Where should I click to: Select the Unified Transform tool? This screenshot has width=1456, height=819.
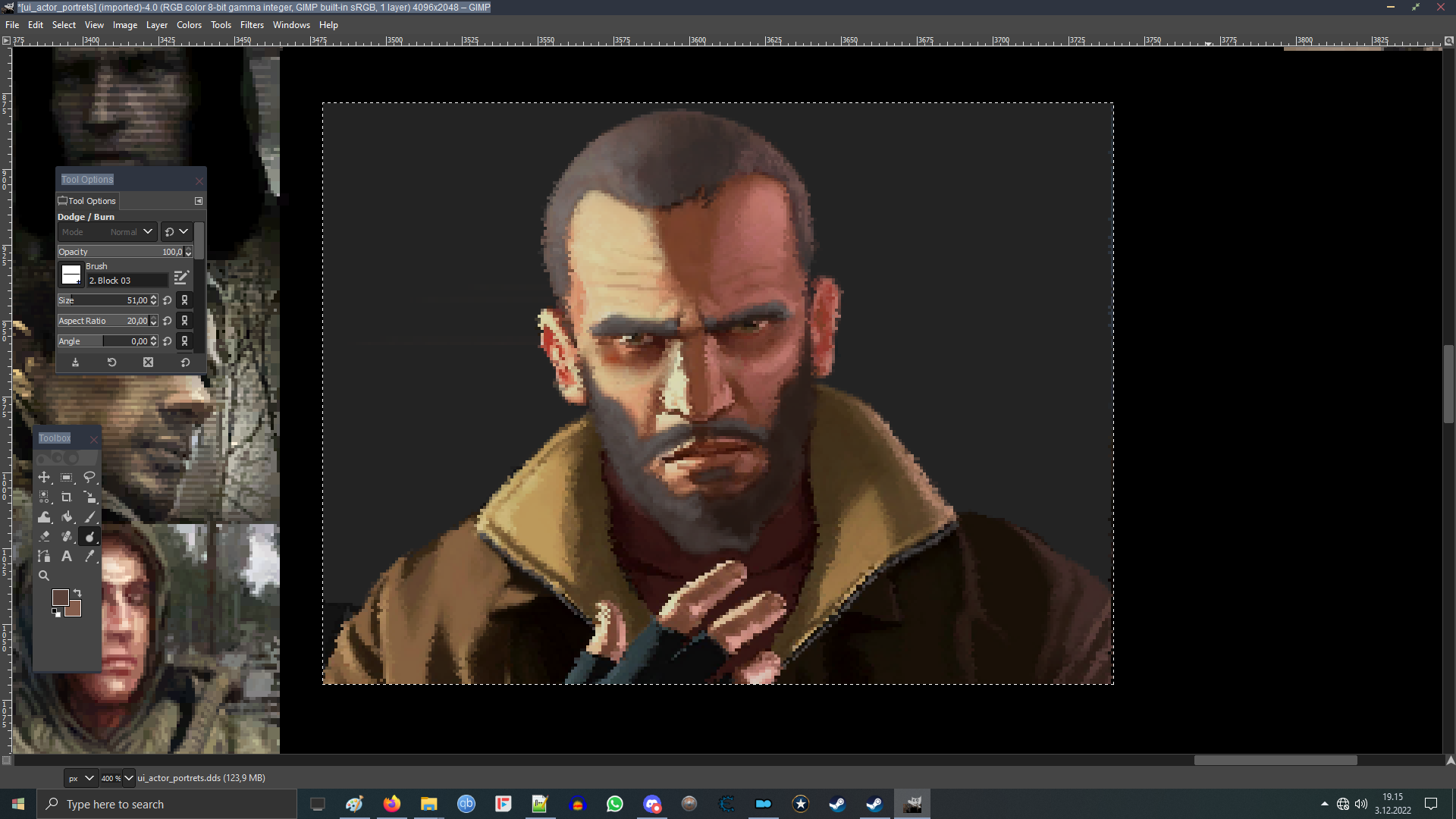click(89, 497)
